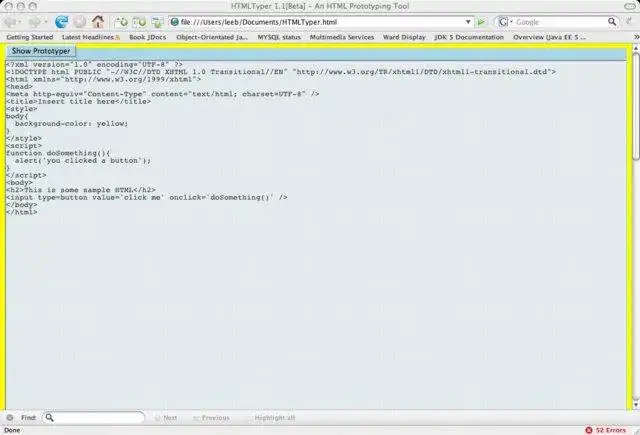Screen dimensions: 640x435
Task: Open the forward history dropdown arrow
Action: [x=46, y=22]
